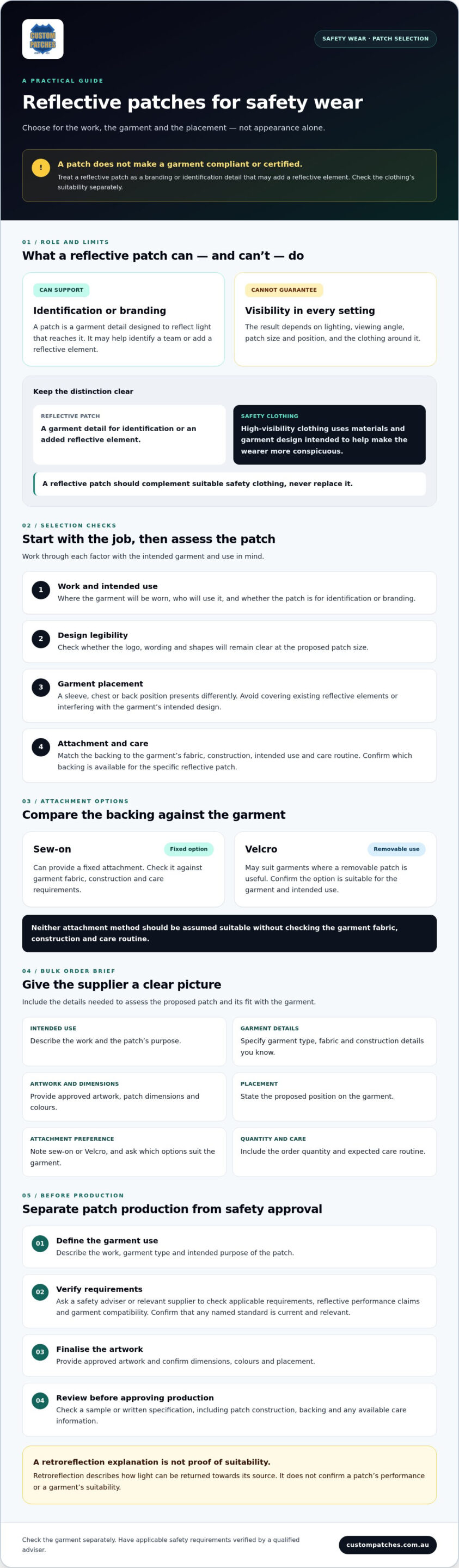
Task: Open the Intended Use brief card
Action: [124, 1042]
